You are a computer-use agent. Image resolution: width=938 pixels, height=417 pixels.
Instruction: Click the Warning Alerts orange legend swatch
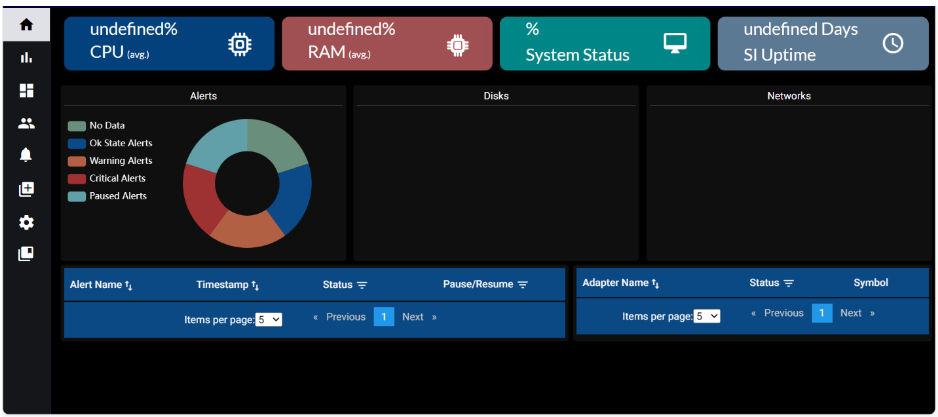click(77, 161)
